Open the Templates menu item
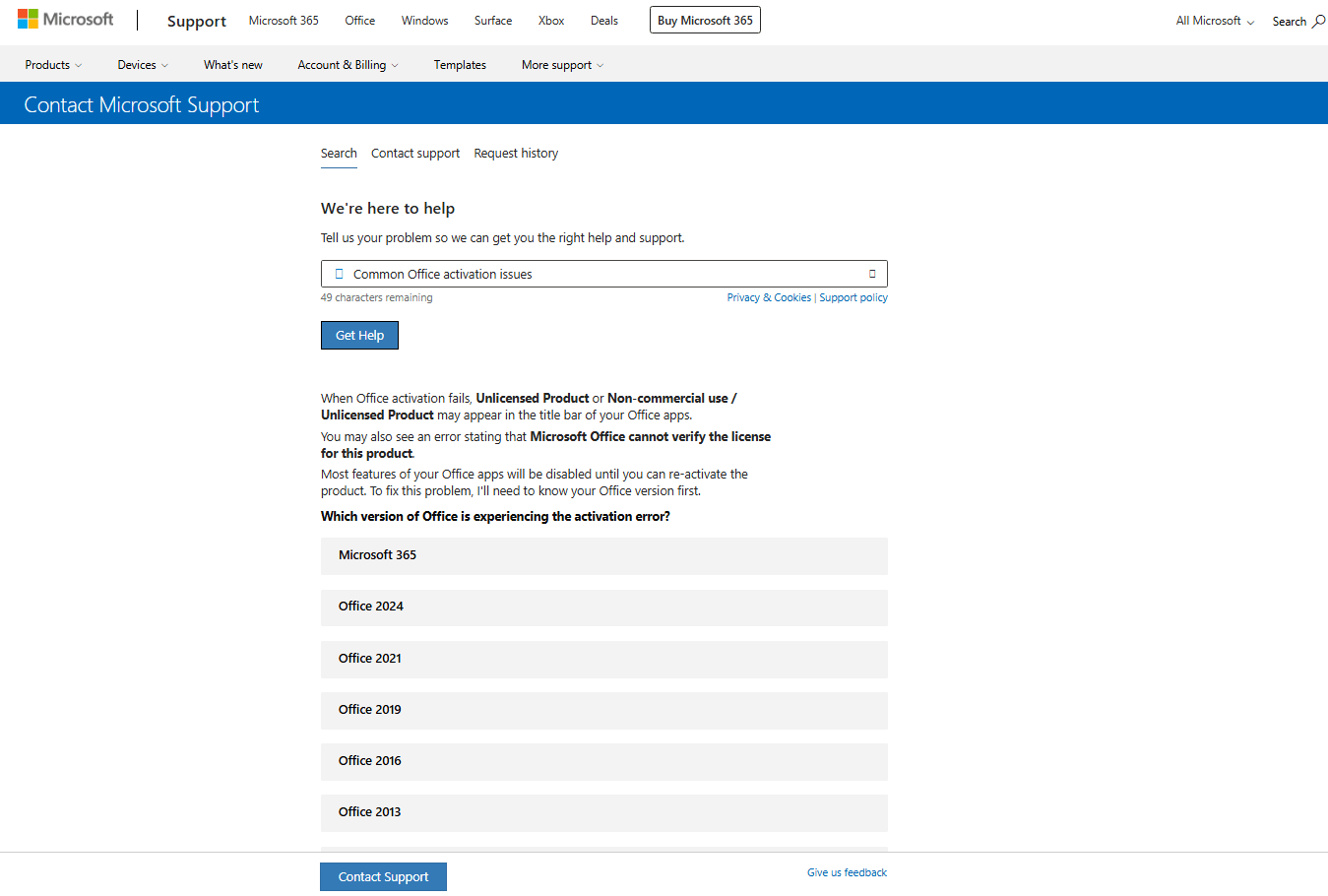This screenshot has height=896, width=1328. pos(460,65)
